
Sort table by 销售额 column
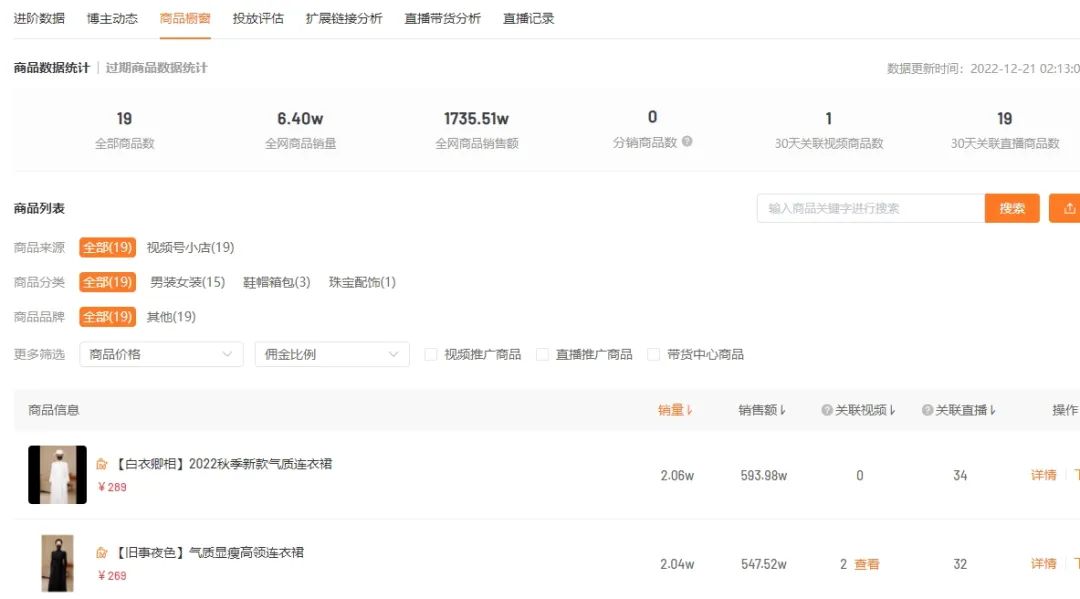click(762, 410)
